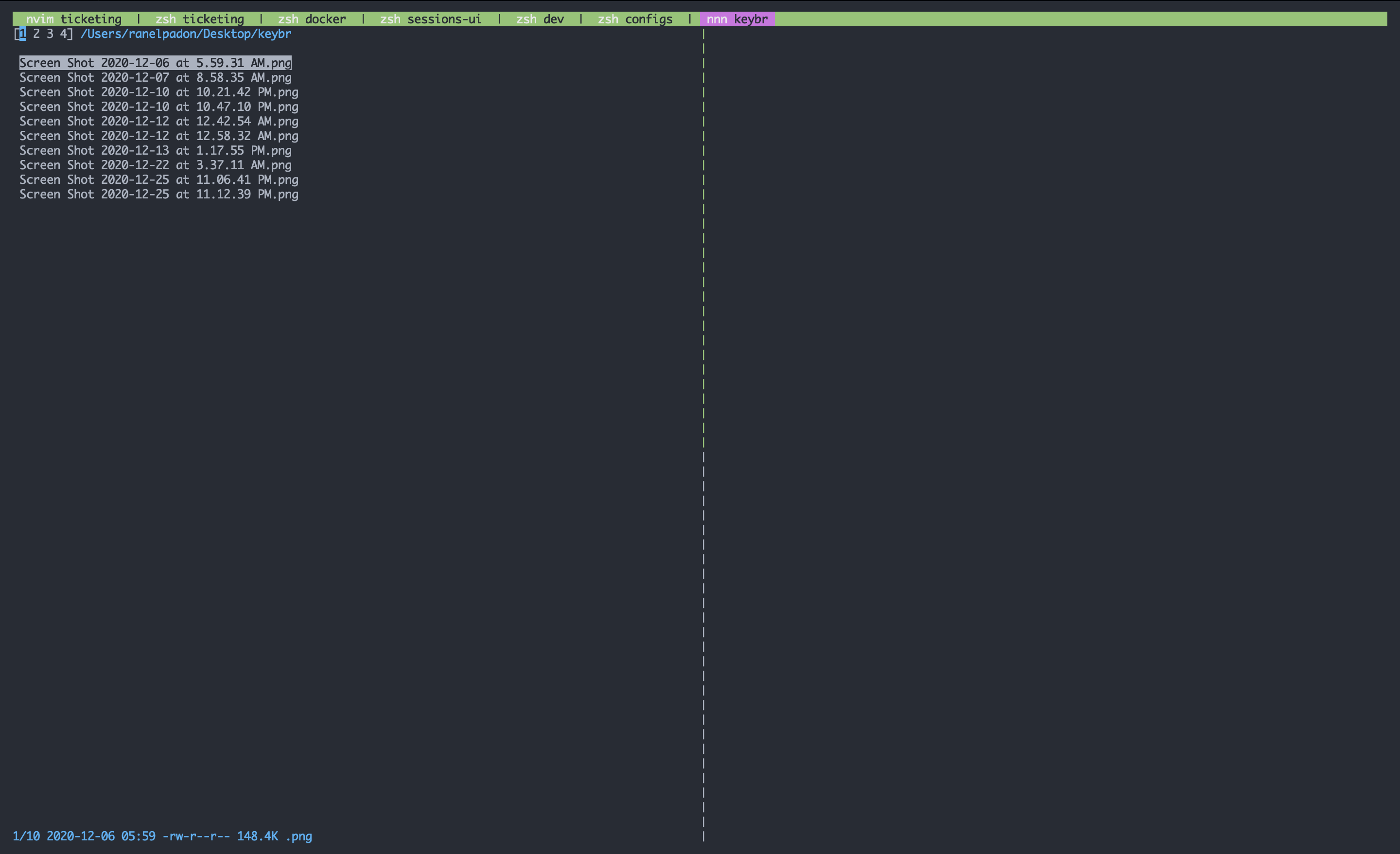This screenshot has height=854, width=1400.
Task: Open Screen Shot 2020-12-25 at 11.12.39 PM.png
Action: (159, 194)
